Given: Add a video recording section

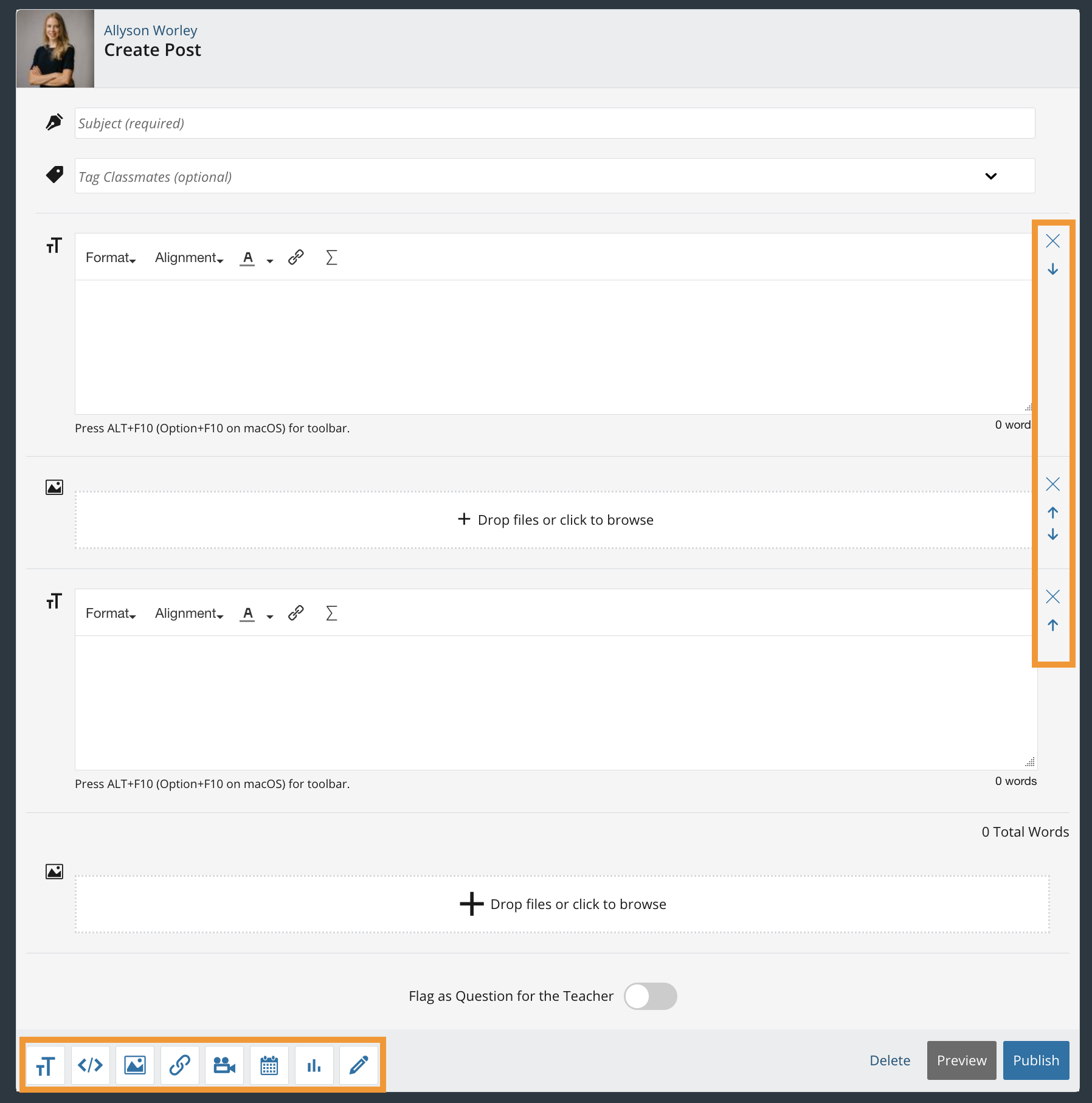Looking at the screenshot, I should pos(224,1065).
